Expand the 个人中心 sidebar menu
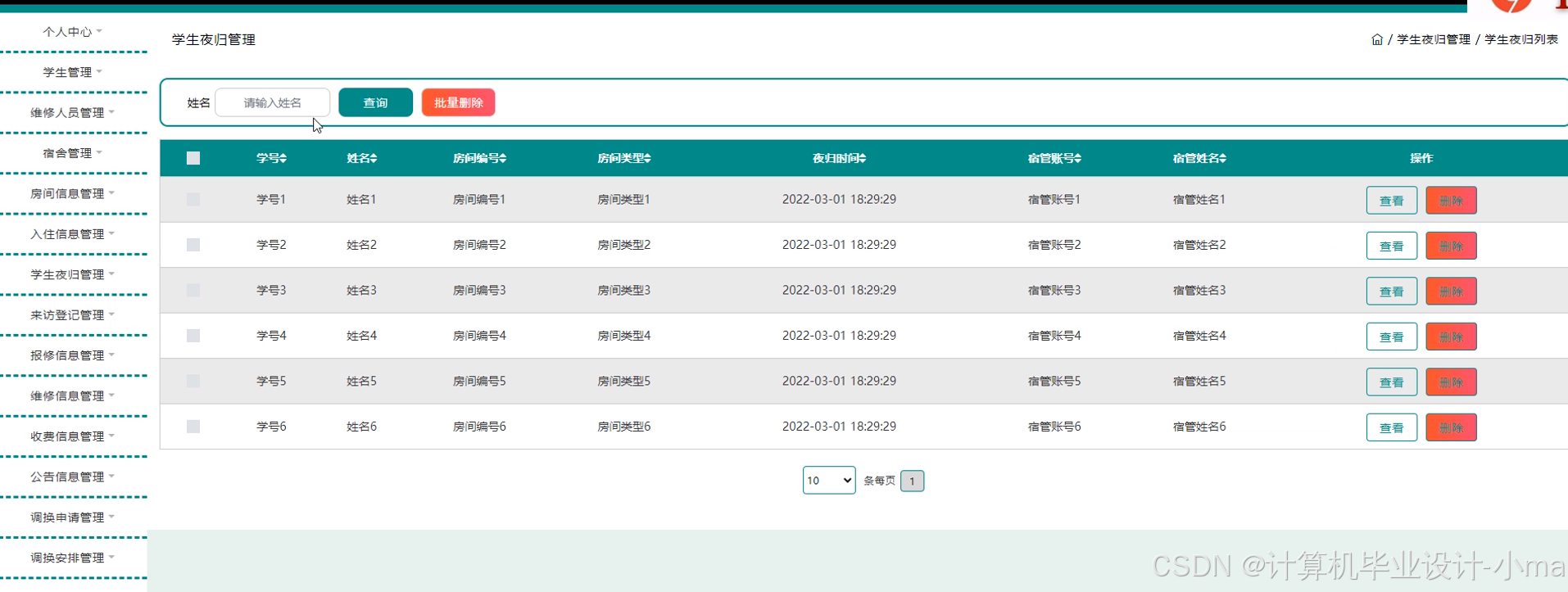The image size is (1568, 592). 73,32
